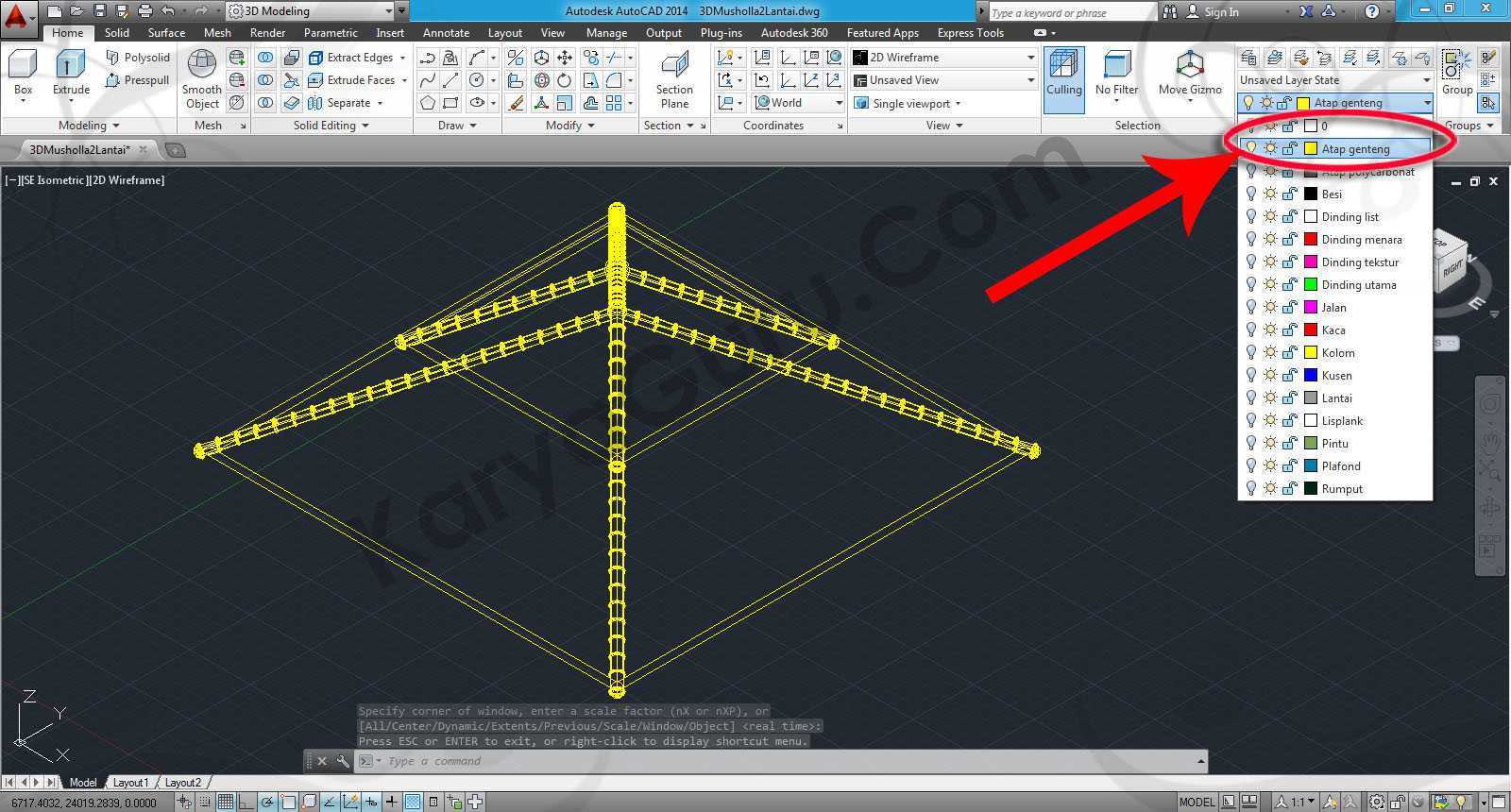Click the Section Plane tool
The width and height of the screenshot is (1511, 812).
pos(674,79)
